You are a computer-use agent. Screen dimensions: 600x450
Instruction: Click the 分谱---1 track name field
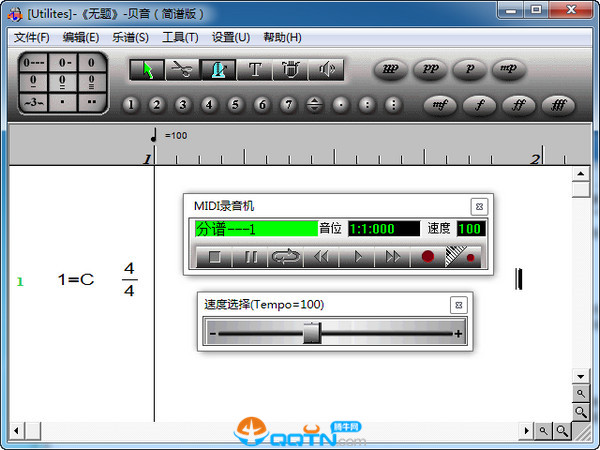point(255,229)
